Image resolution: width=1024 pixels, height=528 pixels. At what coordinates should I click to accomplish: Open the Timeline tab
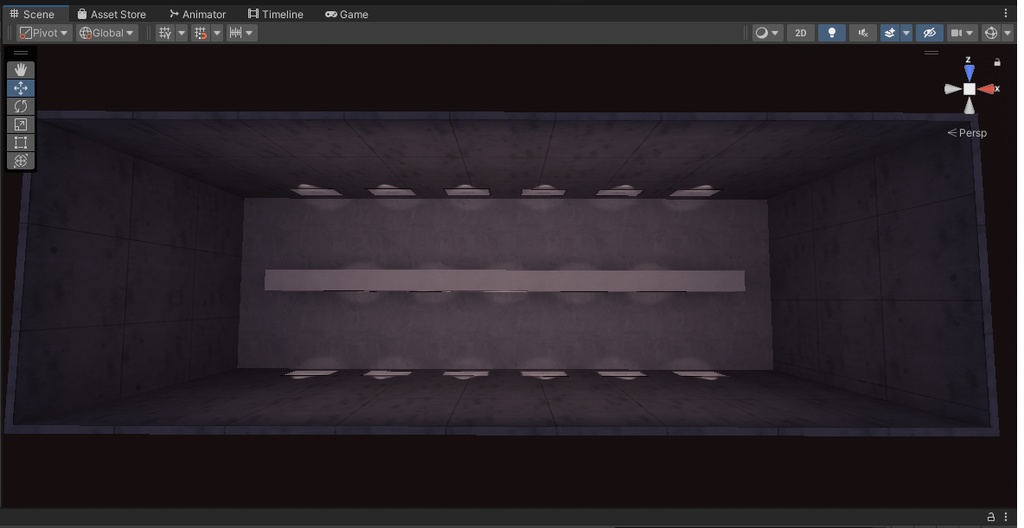point(276,14)
